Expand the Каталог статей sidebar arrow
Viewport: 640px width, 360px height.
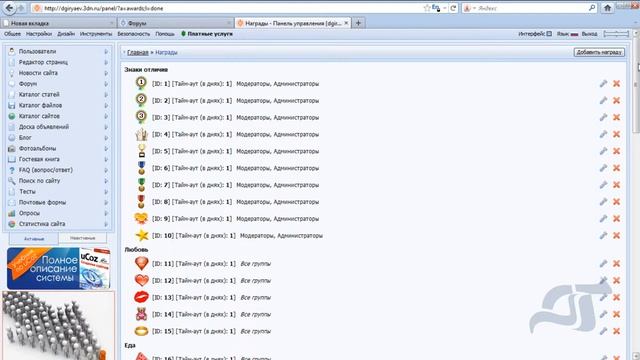[x=106, y=95]
